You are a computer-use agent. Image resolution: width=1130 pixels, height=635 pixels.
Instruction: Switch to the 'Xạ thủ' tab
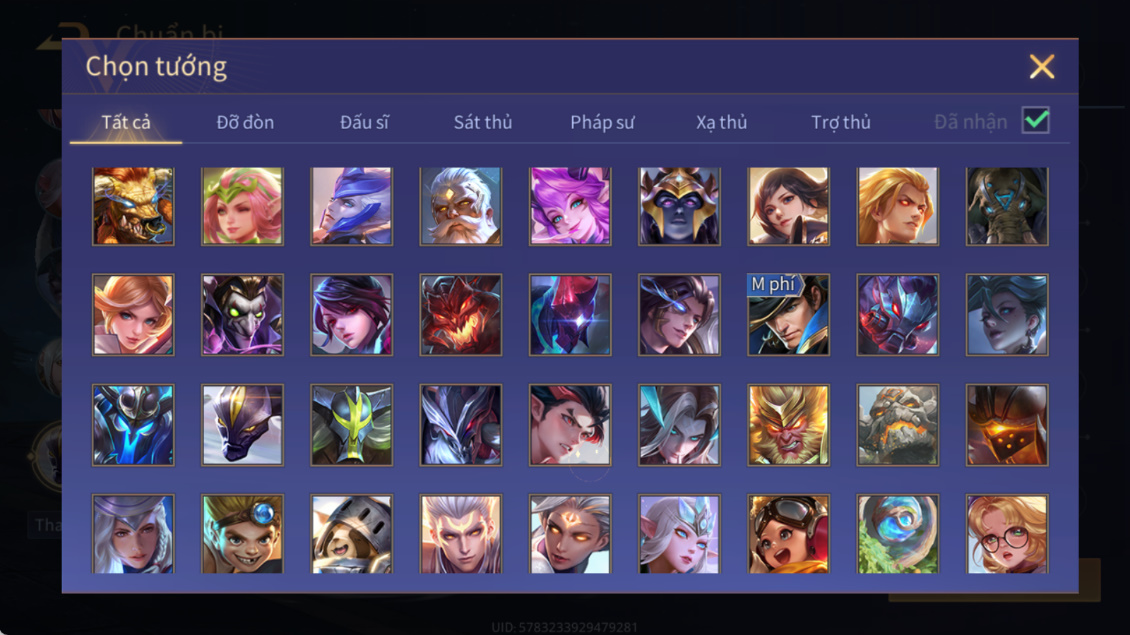coord(721,123)
